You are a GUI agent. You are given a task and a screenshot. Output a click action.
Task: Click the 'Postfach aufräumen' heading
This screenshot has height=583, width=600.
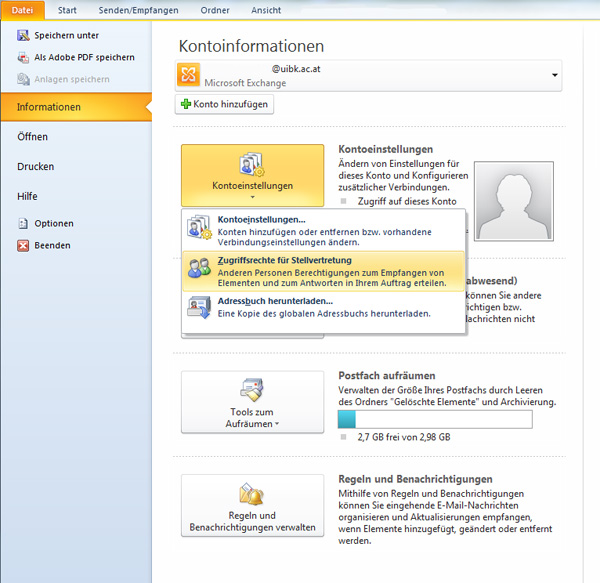click(387, 376)
